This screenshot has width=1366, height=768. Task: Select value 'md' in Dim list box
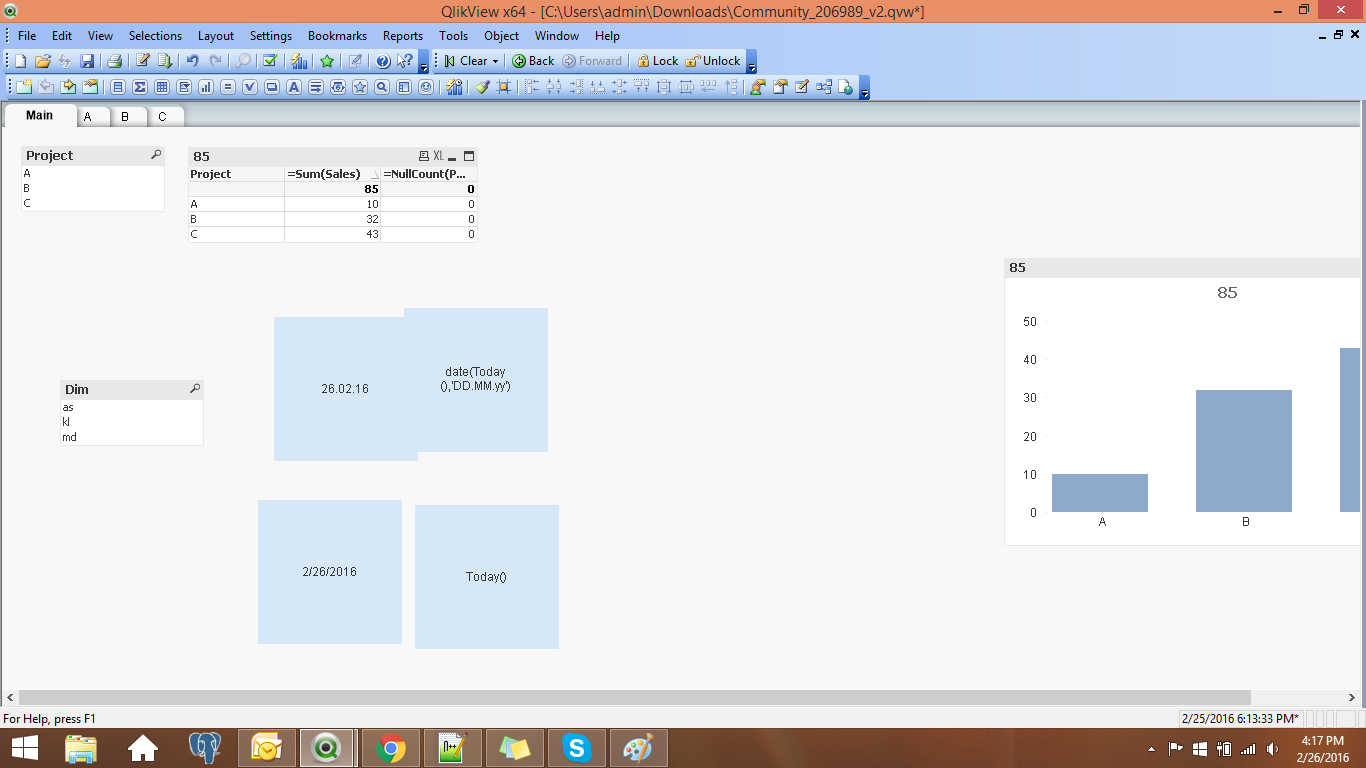click(132, 437)
